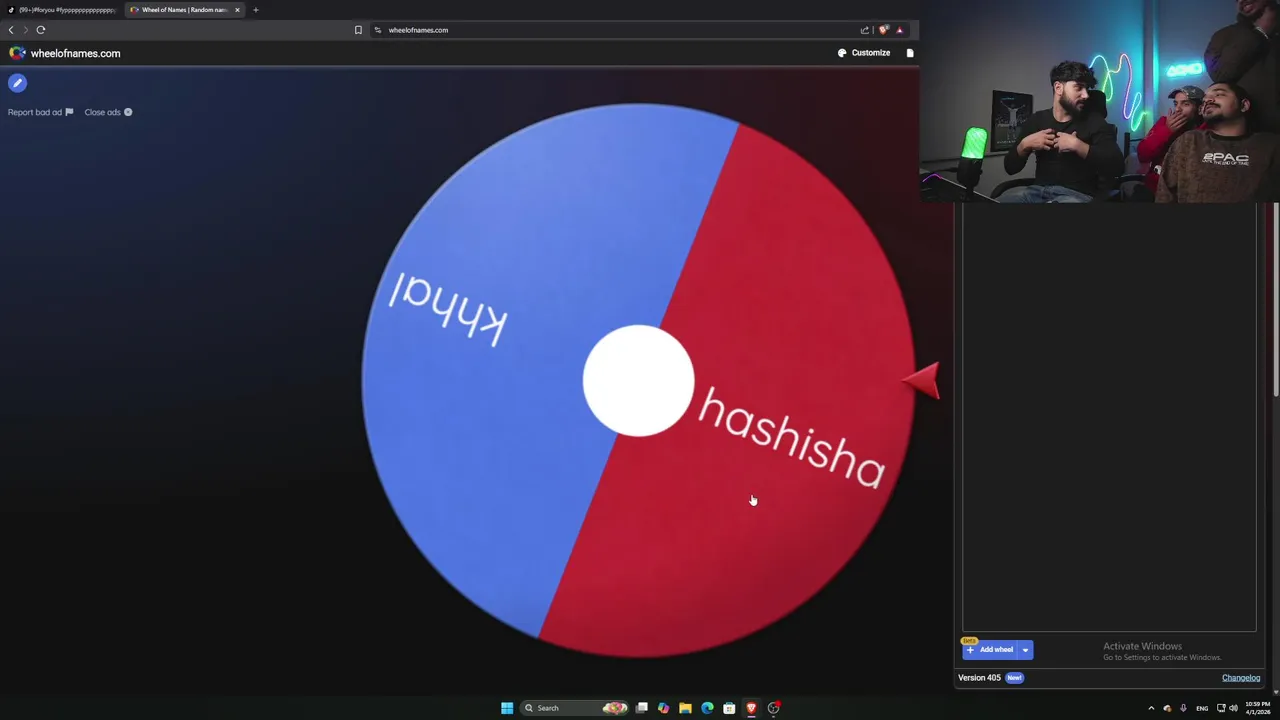Click the OBS taskbar icon

click(773, 708)
